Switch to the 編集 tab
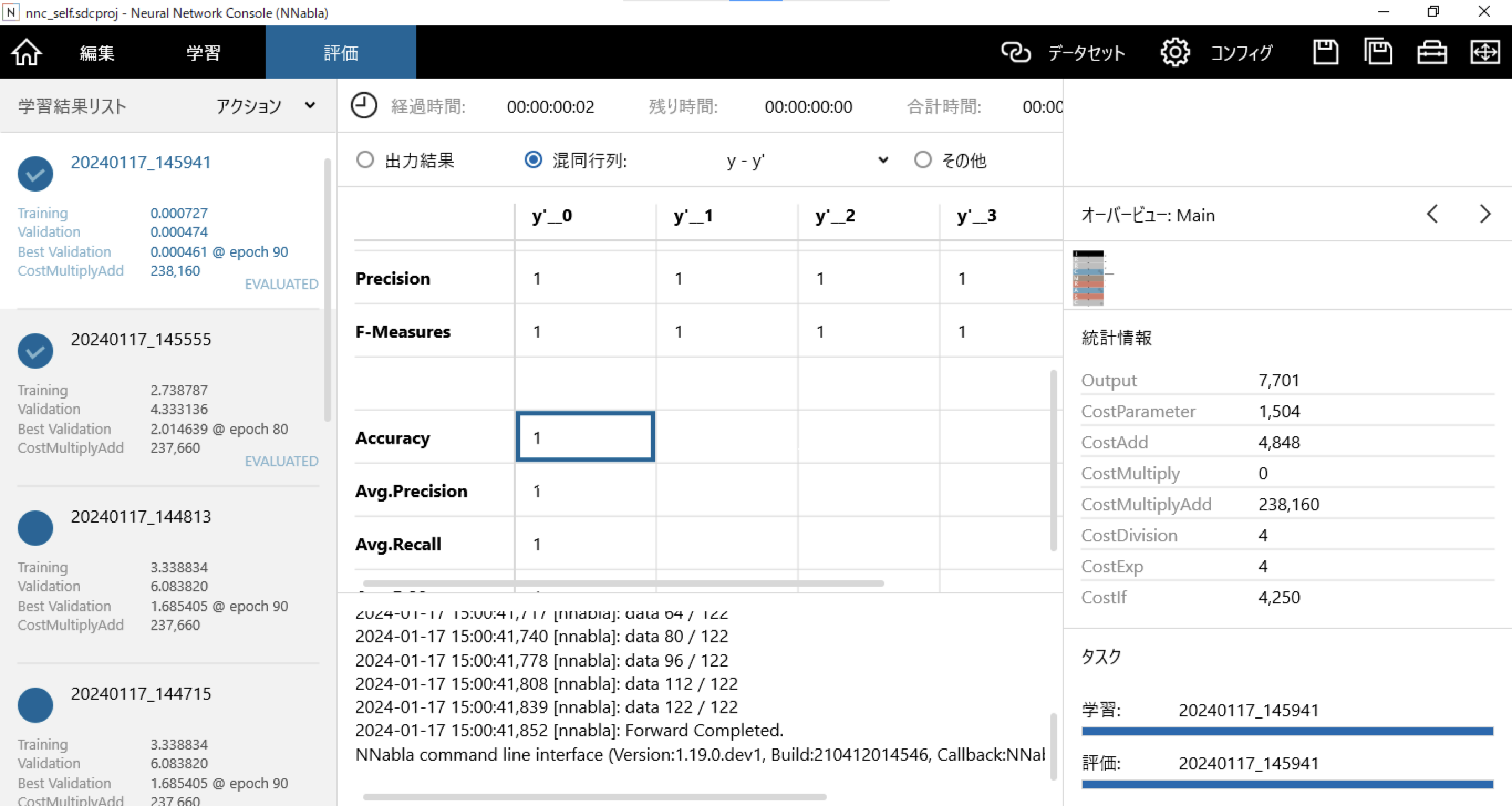 pos(97,53)
